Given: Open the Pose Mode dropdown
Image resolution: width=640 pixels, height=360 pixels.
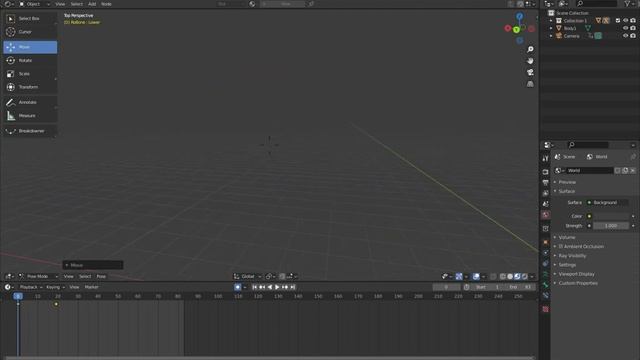Looking at the screenshot, I should 39,276.
